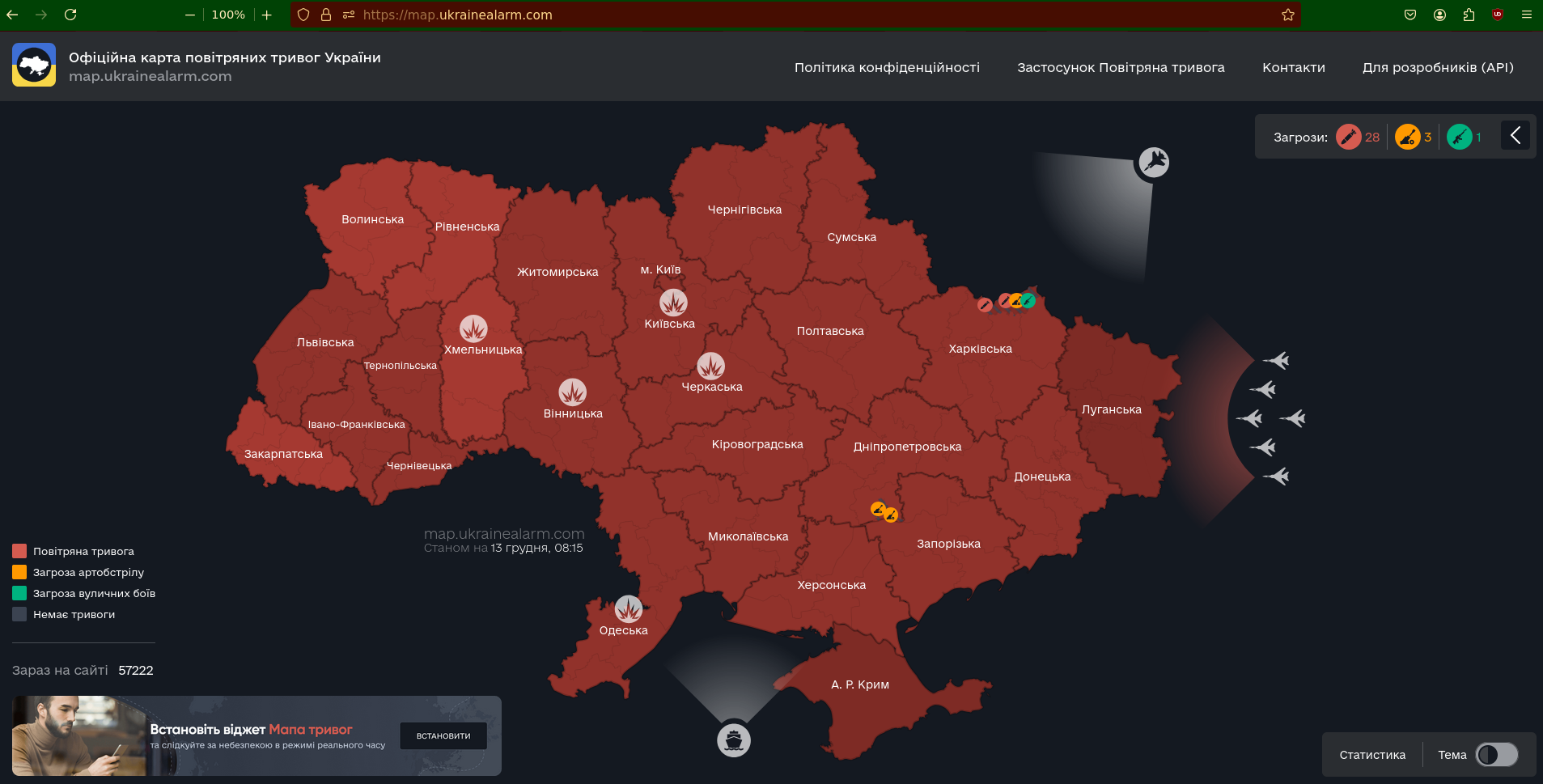The image size is (1543, 784).
Task: Click the explosion marker in Одеська region
Action: (x=629, y=608)
